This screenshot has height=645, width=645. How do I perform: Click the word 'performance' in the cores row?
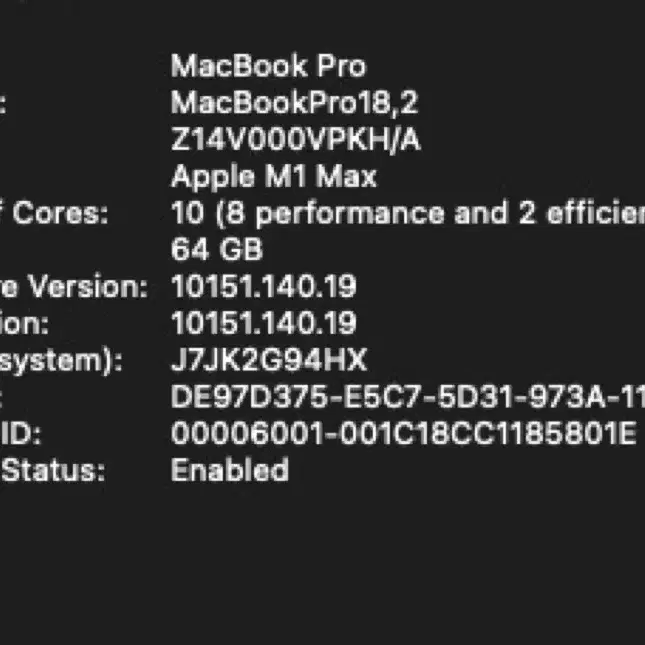pyautogui.click(x=350, y=215)
